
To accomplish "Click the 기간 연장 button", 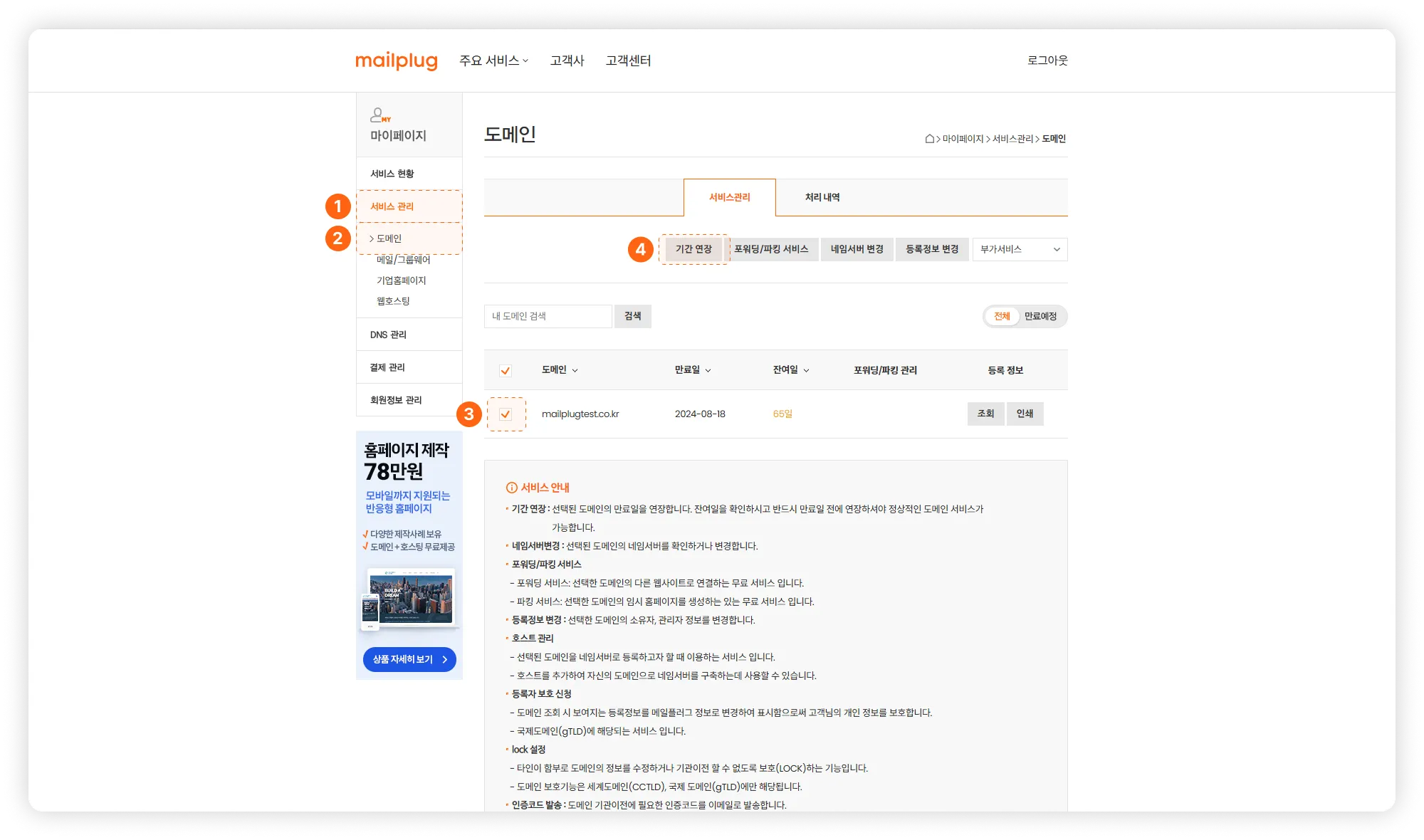I will [x=693, y=249].
